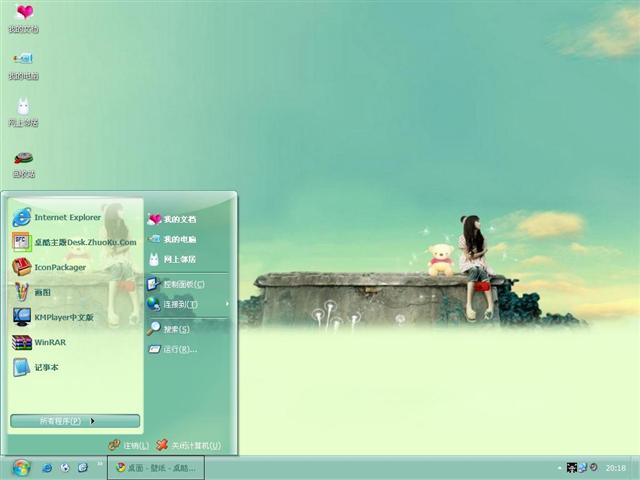Screen dimensions: 640x480
Task: Switch to the 桌面 - 壁纸 taskbar window
Action: (x=156, y=468)
